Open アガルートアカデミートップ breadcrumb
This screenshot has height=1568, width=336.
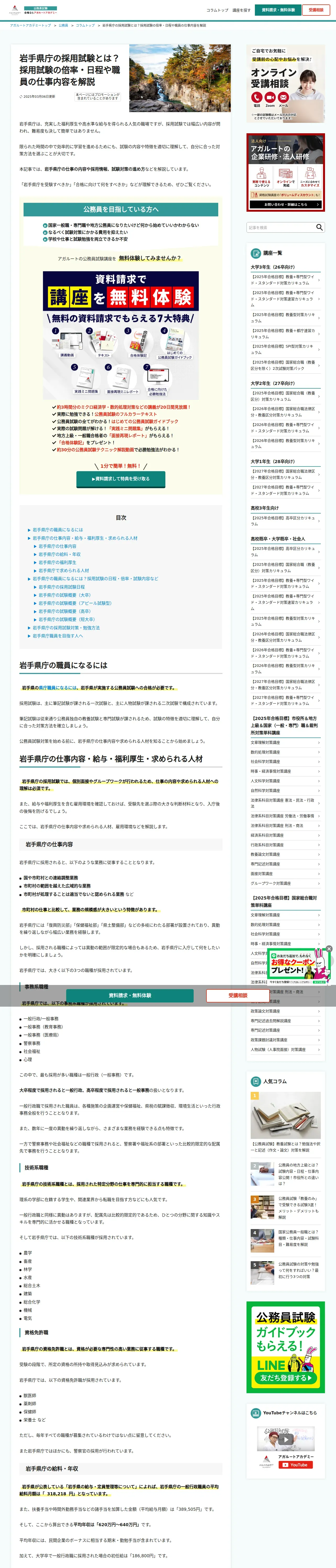[31, 26]
